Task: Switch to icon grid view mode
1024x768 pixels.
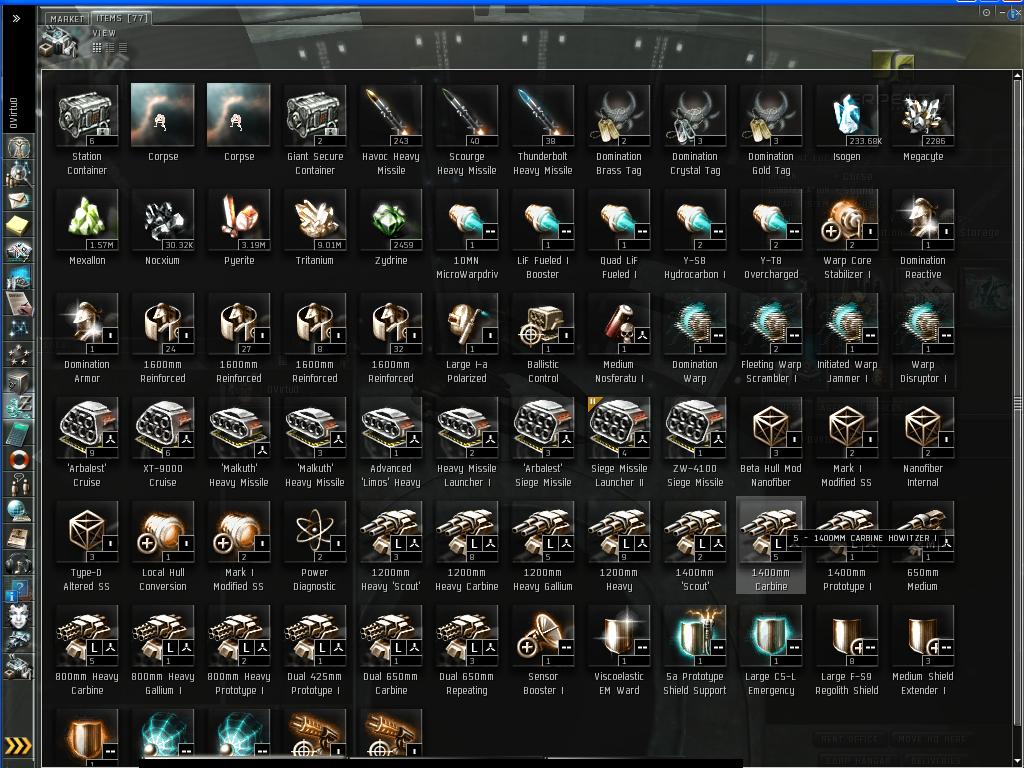Action: point(97,47)
